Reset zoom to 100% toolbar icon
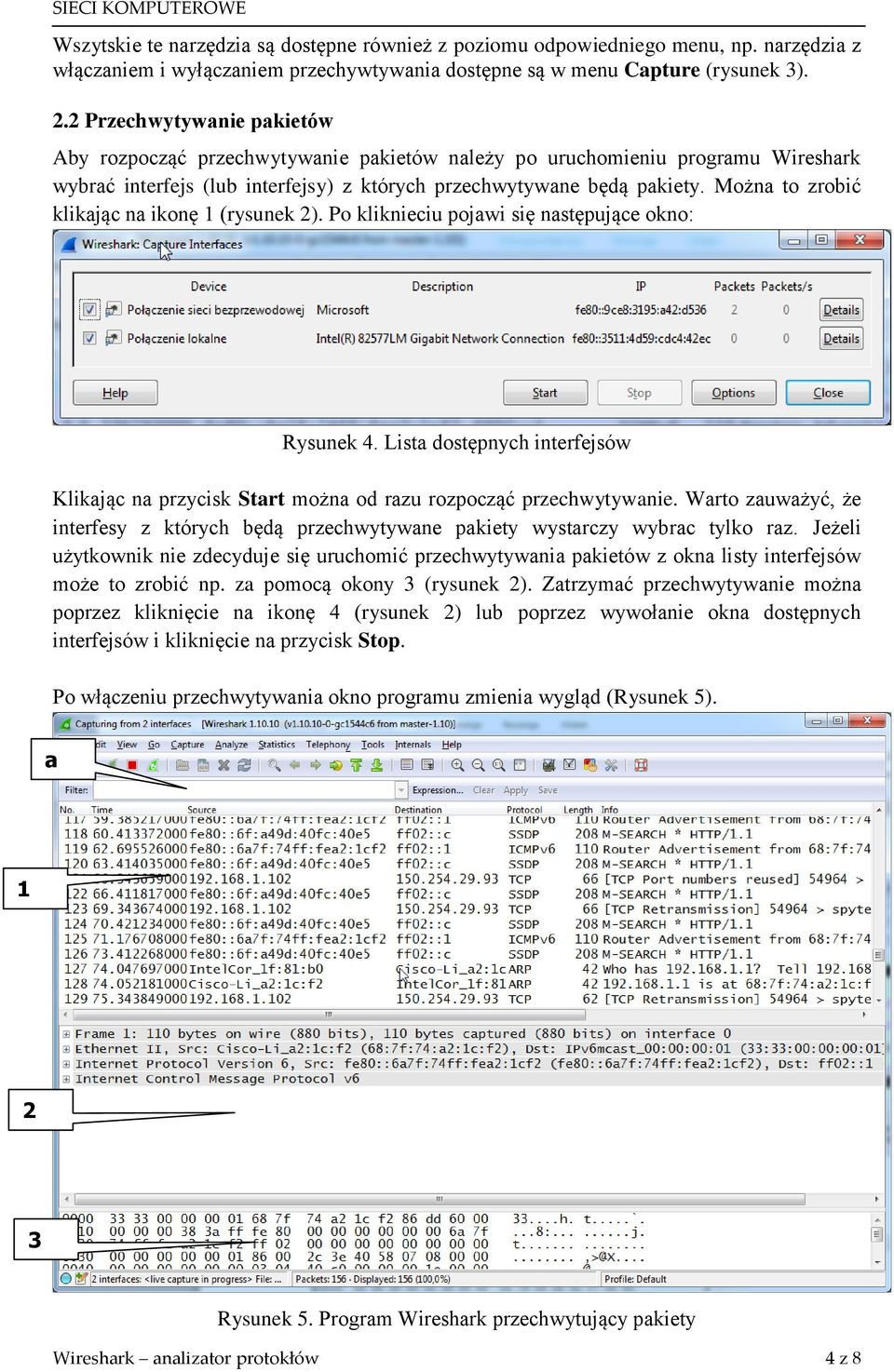 (x=498, y=765)
